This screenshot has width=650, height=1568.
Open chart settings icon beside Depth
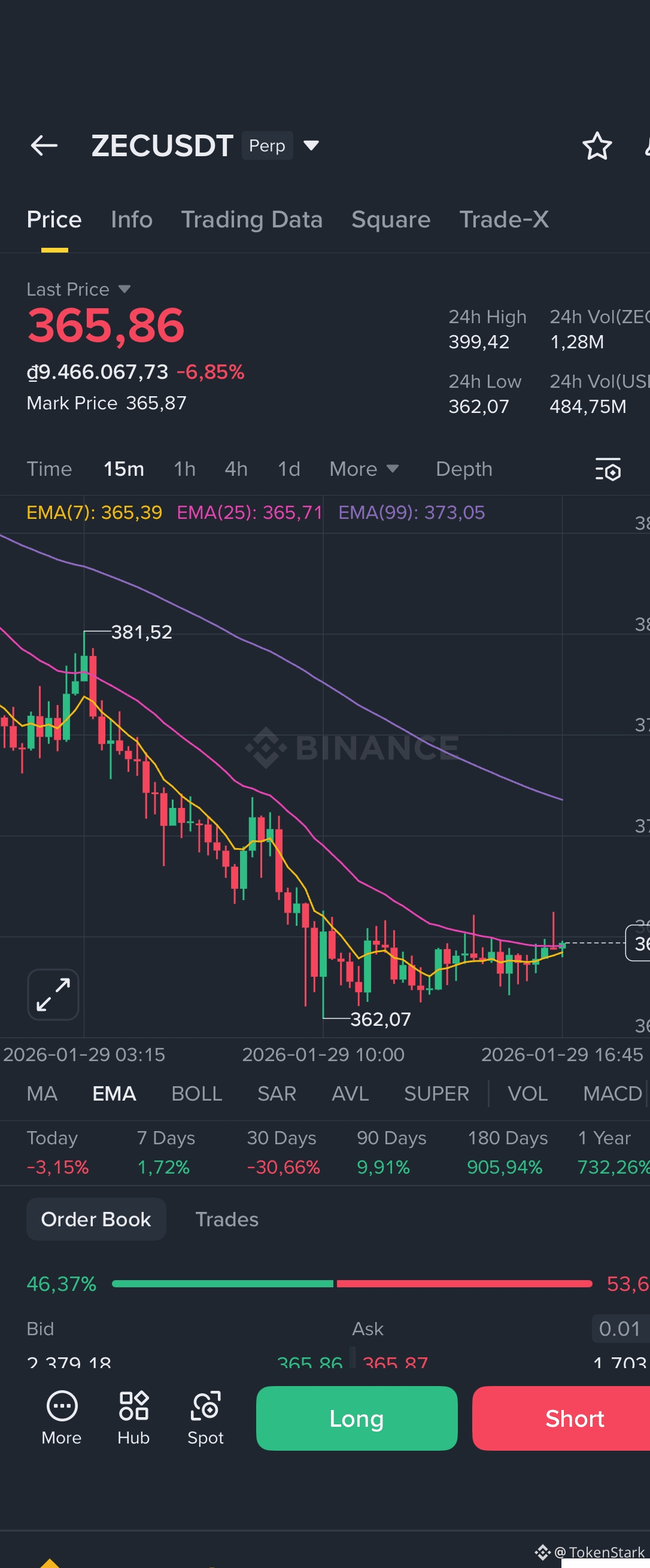608,469
